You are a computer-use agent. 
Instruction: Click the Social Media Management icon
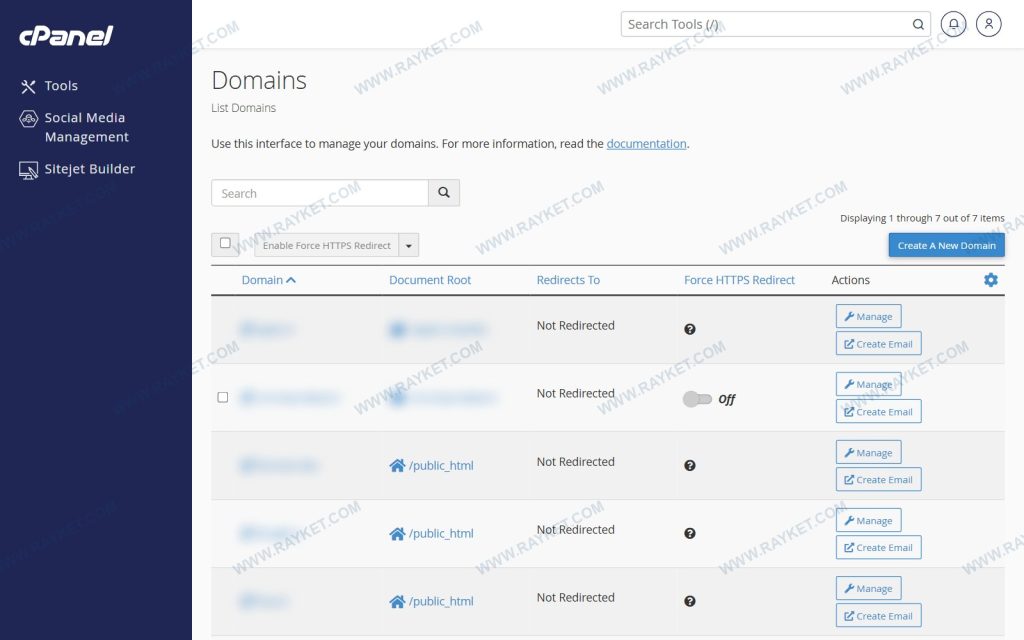[x=28, y=119]
